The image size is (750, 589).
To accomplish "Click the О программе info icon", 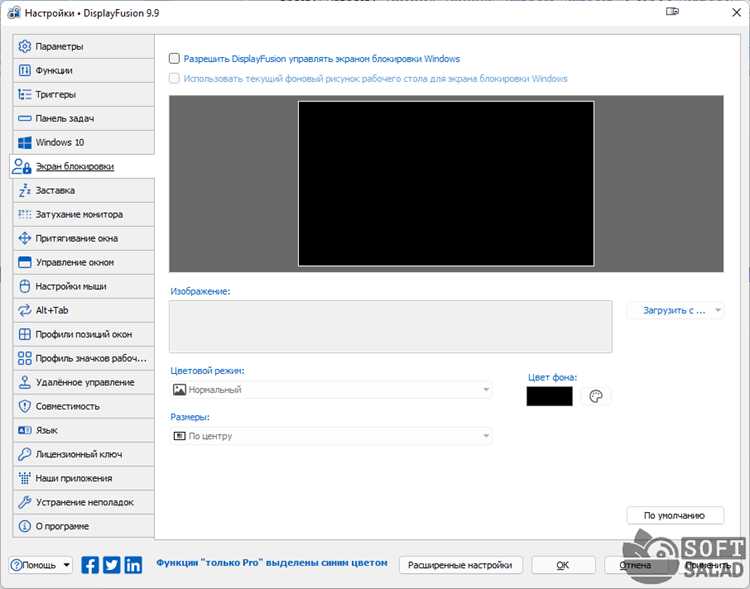I will coord(24,526).
